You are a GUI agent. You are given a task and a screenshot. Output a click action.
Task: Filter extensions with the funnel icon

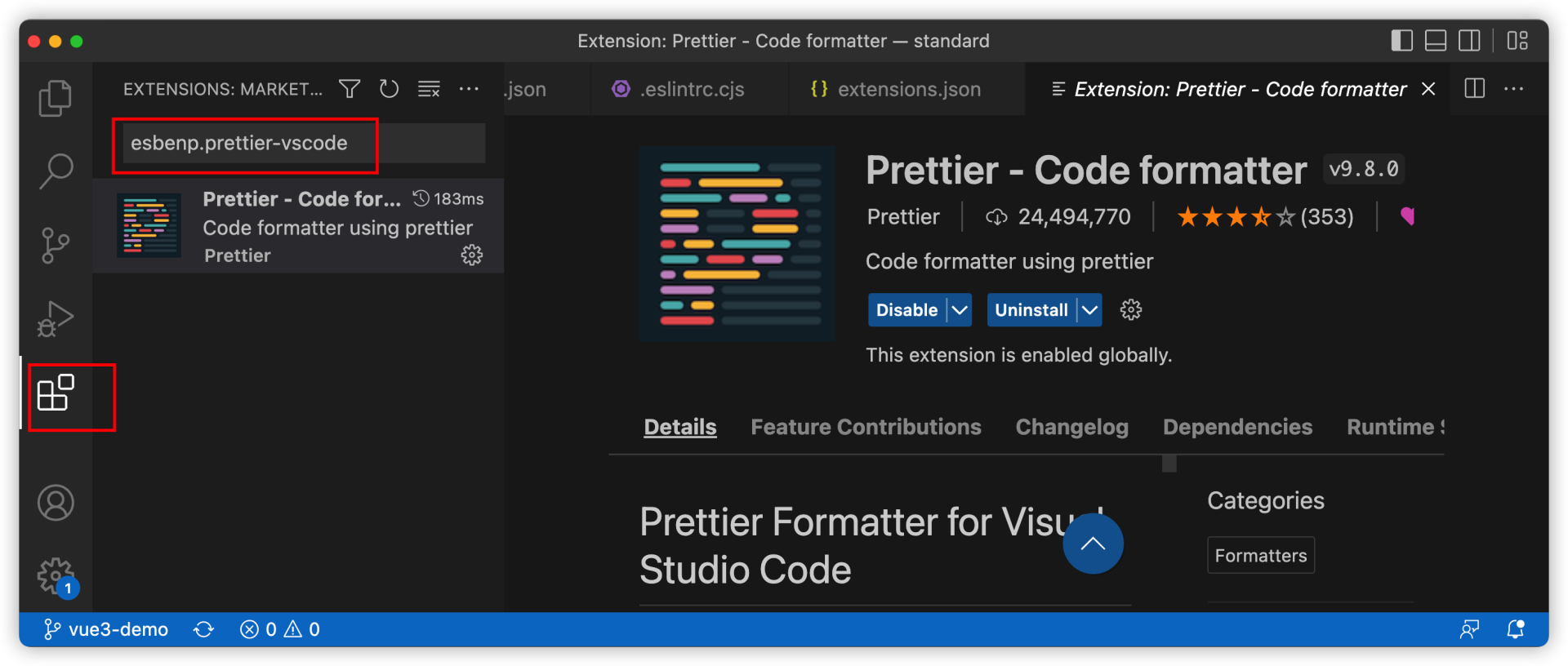pos(350,89)
